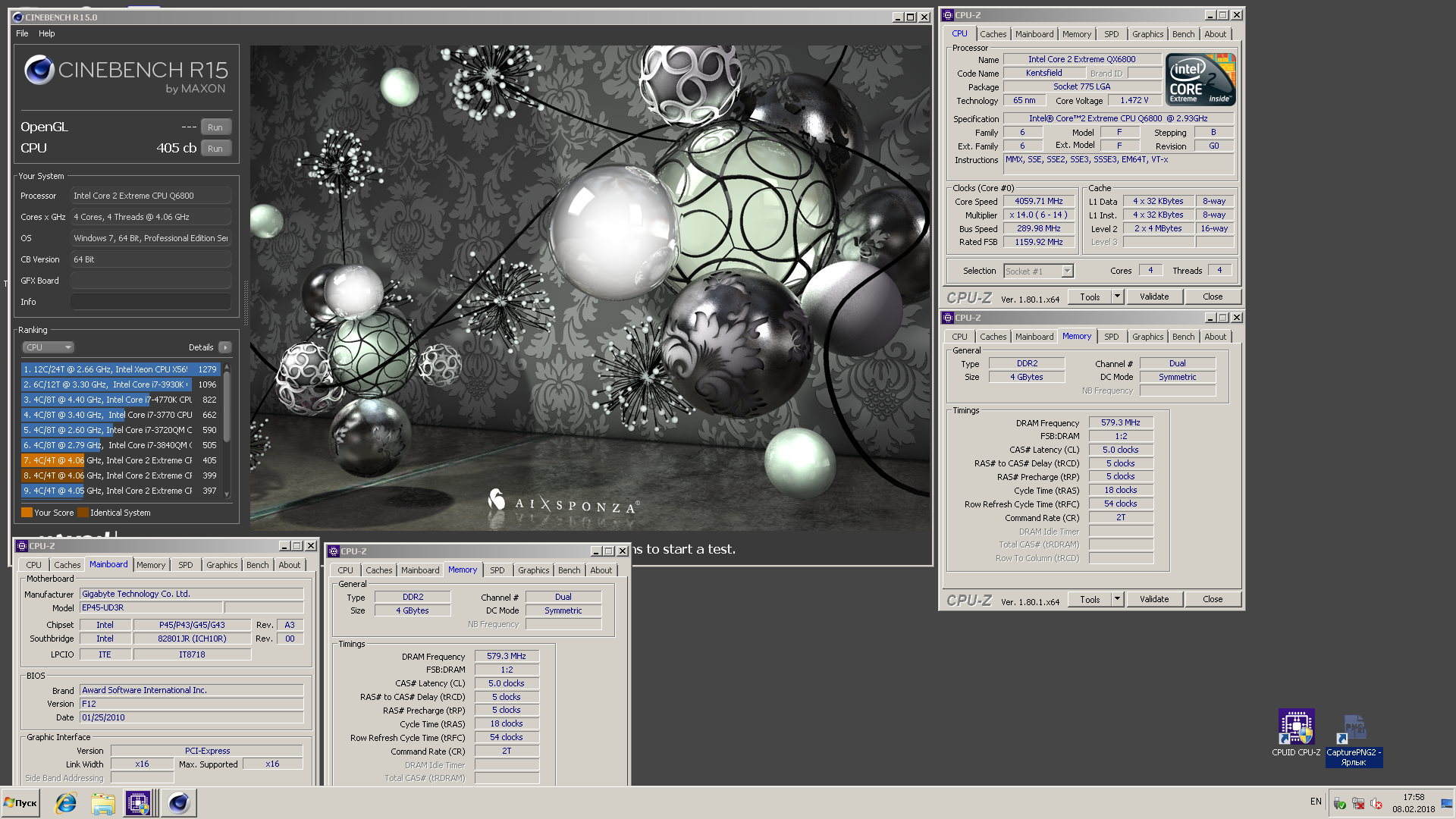Click the EP45-UD3R model field
Image resolution: width=1456 pixels, height=819 pixels.
[151, 608]
